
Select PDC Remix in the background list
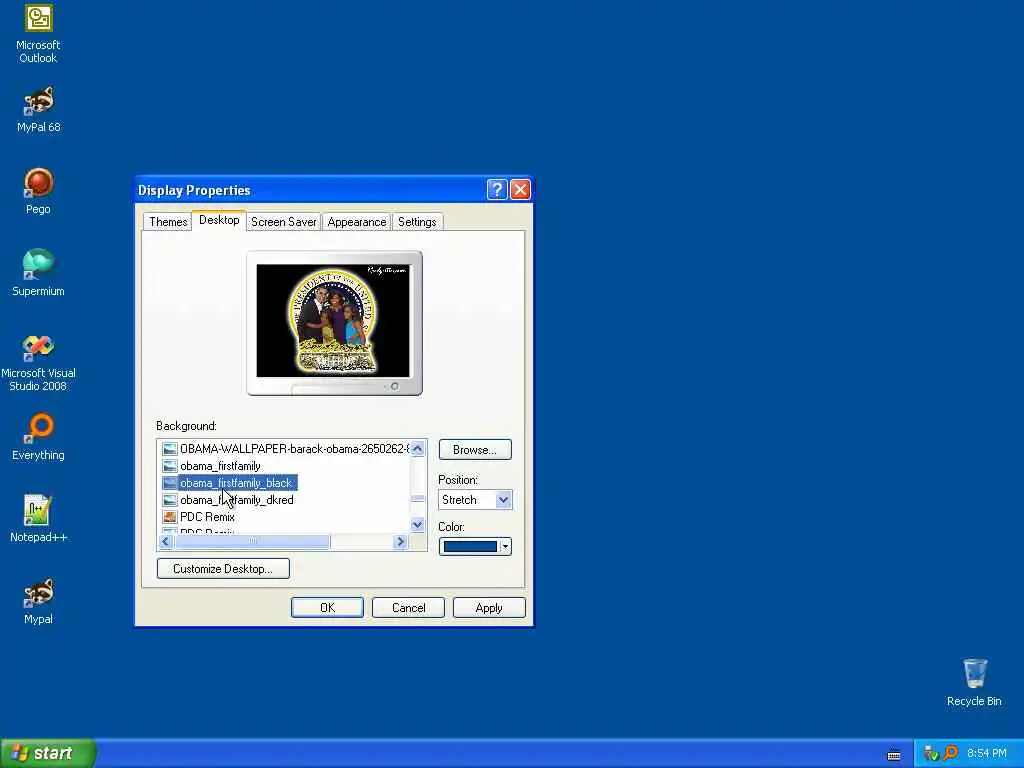tap(207, 517)
